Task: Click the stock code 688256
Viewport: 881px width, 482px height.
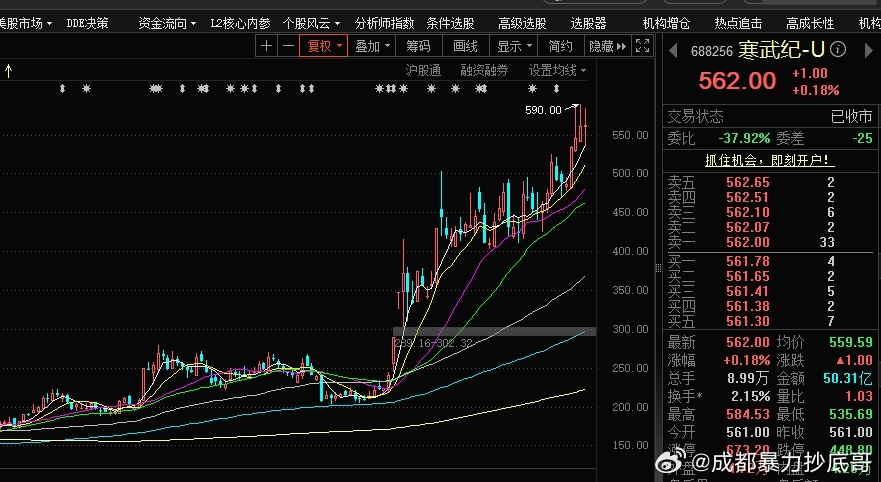Action: click(712, 52)
